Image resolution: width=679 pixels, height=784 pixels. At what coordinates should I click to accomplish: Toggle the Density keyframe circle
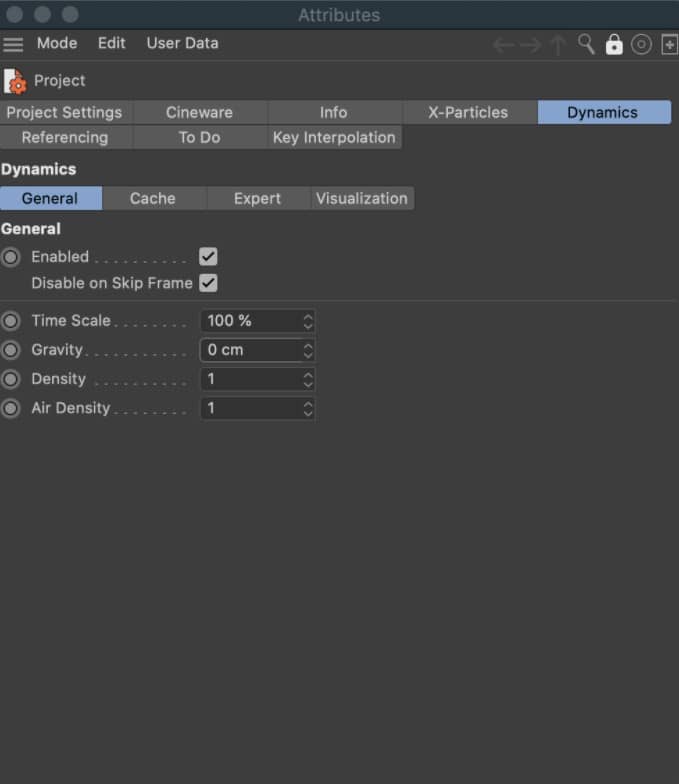click(x=10, y=379)
